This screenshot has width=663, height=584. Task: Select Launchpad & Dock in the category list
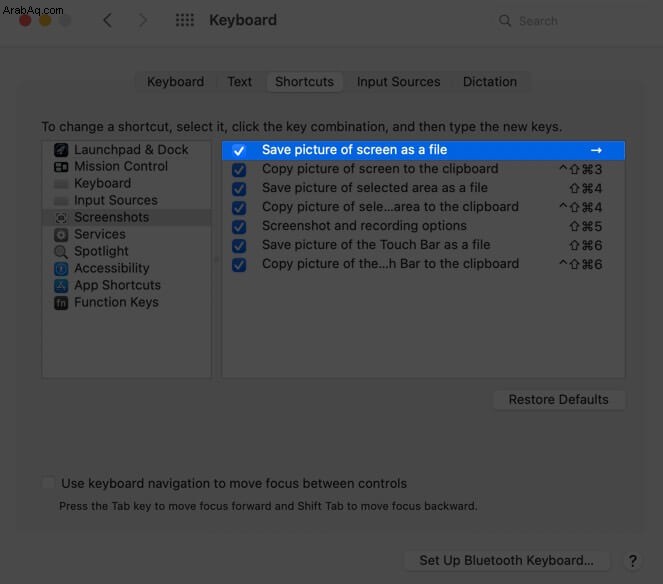tap(127, 150)
